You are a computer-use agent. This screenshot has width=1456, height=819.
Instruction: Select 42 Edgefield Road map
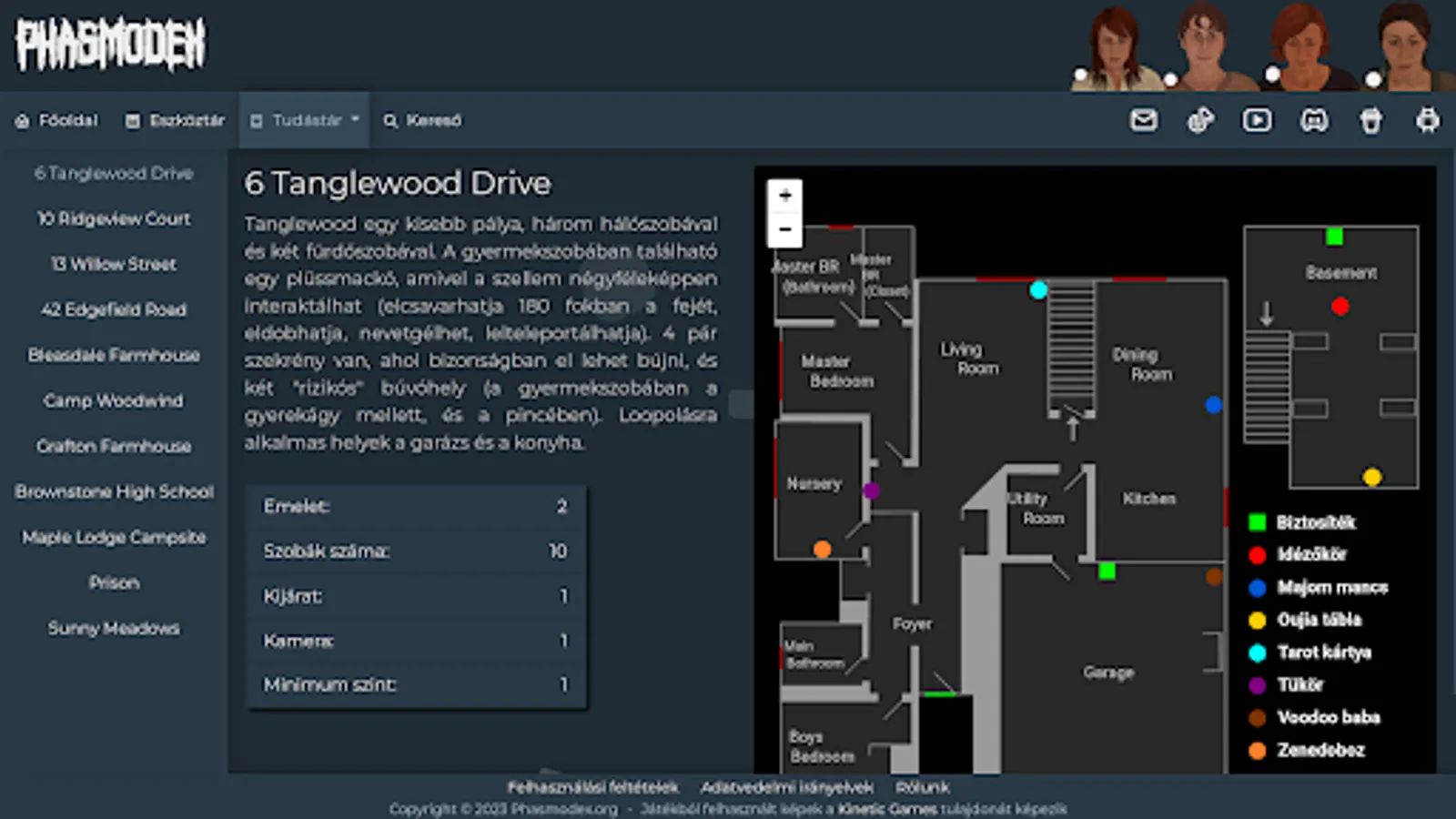[114, 309]
